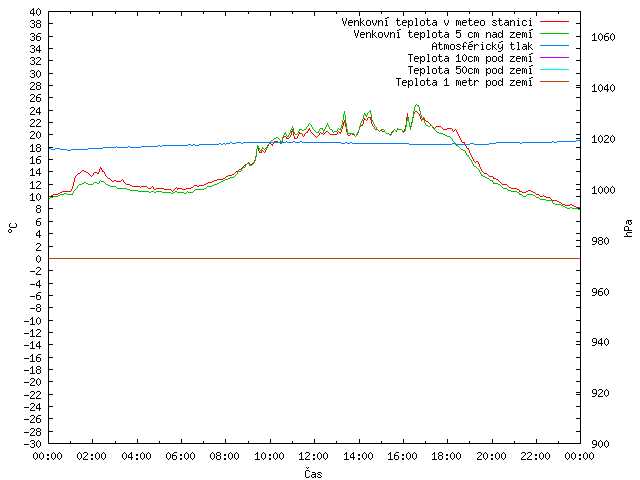640x480 pixels.
Task: Click the '900' pressure axis label
Action: click(x=600, y=444)
